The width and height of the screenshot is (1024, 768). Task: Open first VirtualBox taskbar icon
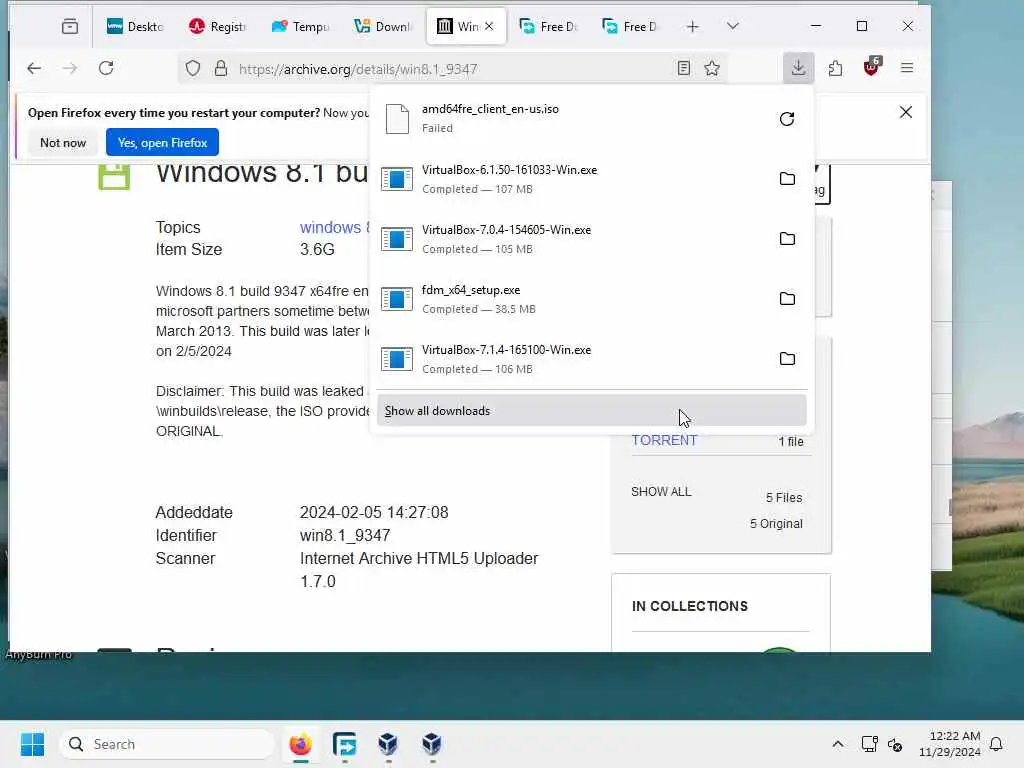388,744
